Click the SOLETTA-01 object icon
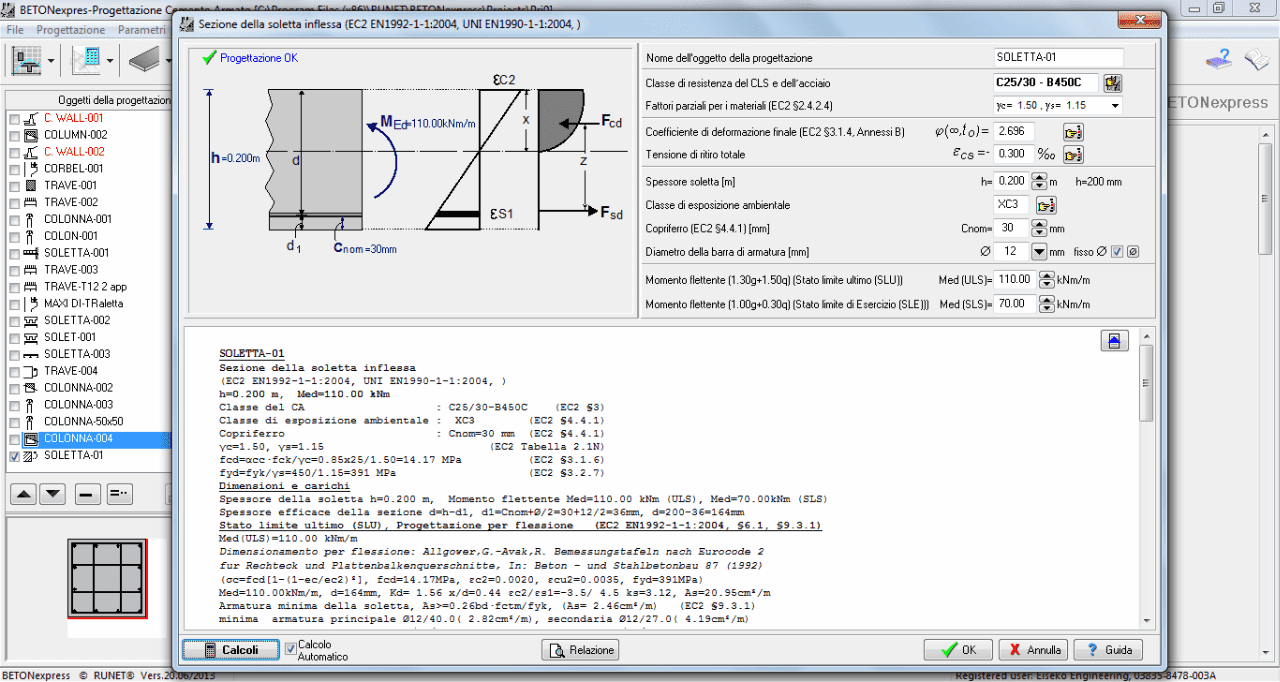The image size is (1280, 682). (31, 456)
